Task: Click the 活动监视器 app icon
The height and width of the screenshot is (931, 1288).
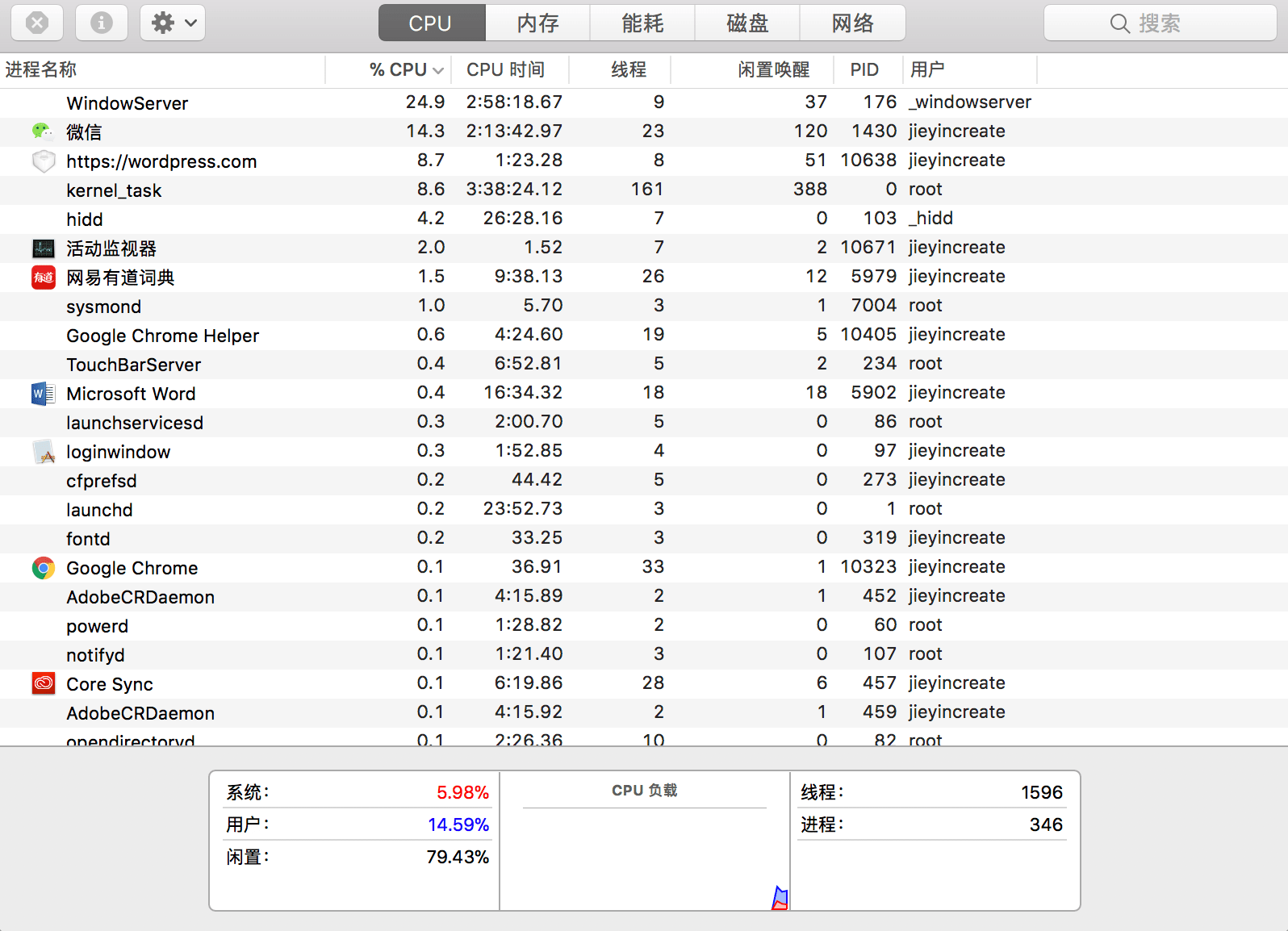Action: pos(43,248)
